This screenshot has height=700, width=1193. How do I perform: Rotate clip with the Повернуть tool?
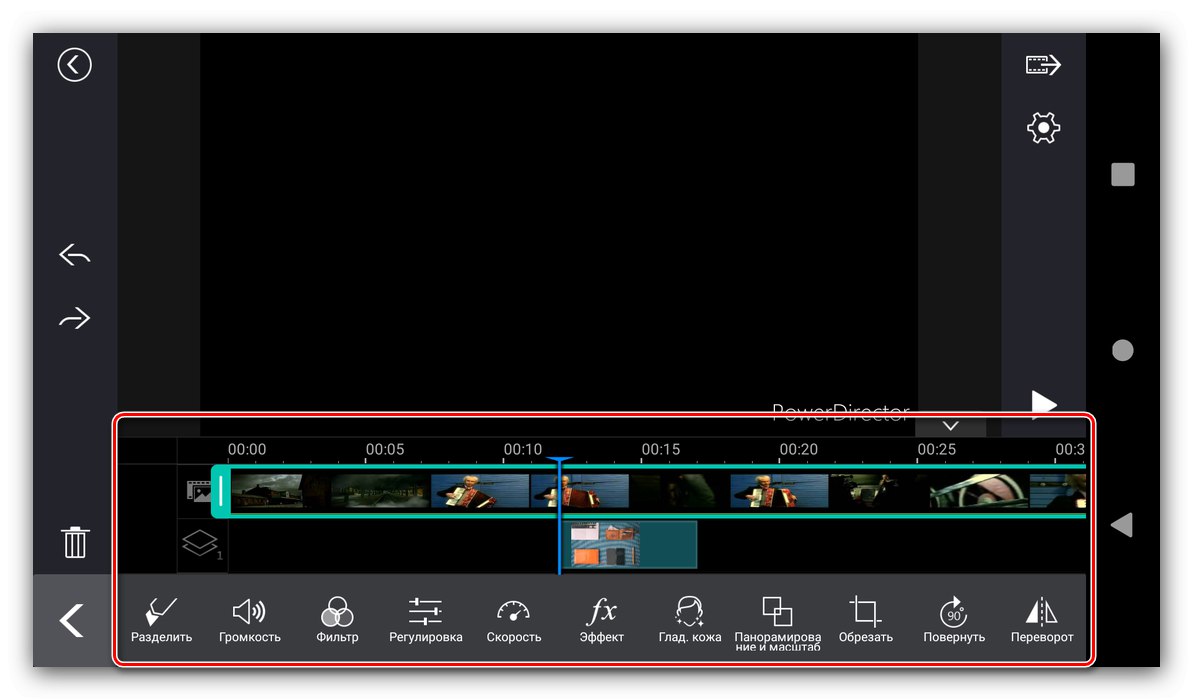pos(954,621)
